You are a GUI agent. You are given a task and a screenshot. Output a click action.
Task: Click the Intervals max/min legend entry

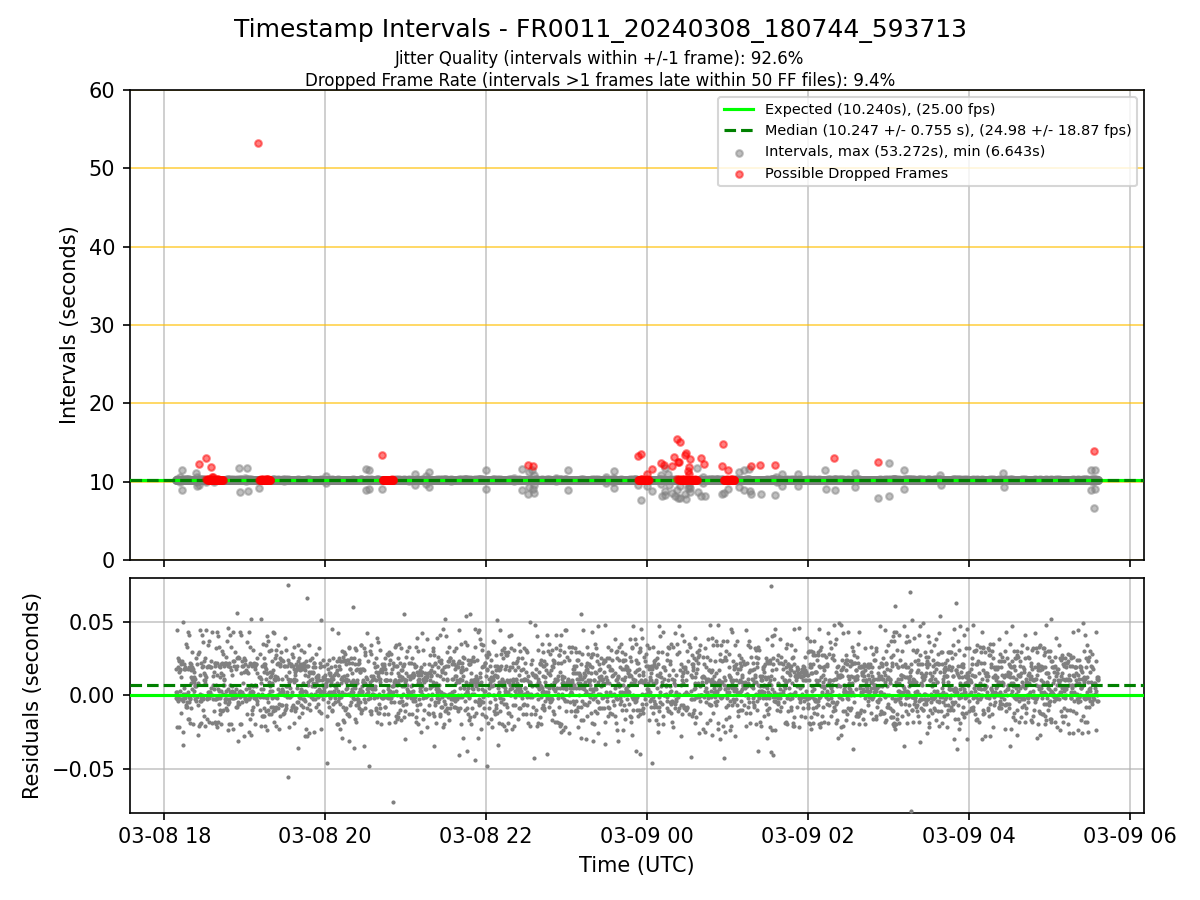pos(905,151)
